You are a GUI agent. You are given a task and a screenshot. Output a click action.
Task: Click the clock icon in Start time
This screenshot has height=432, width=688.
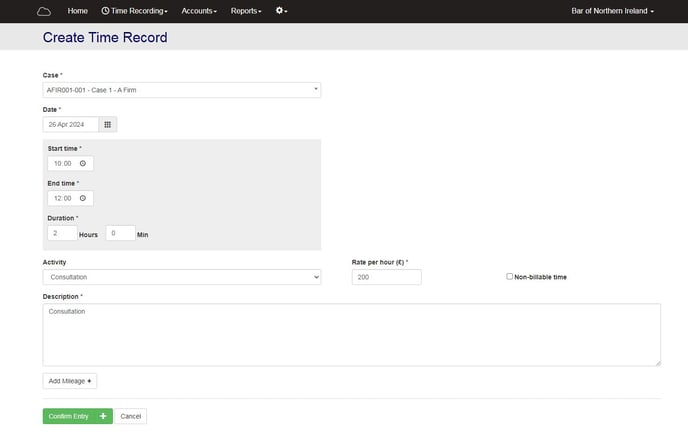click(83, 163)
